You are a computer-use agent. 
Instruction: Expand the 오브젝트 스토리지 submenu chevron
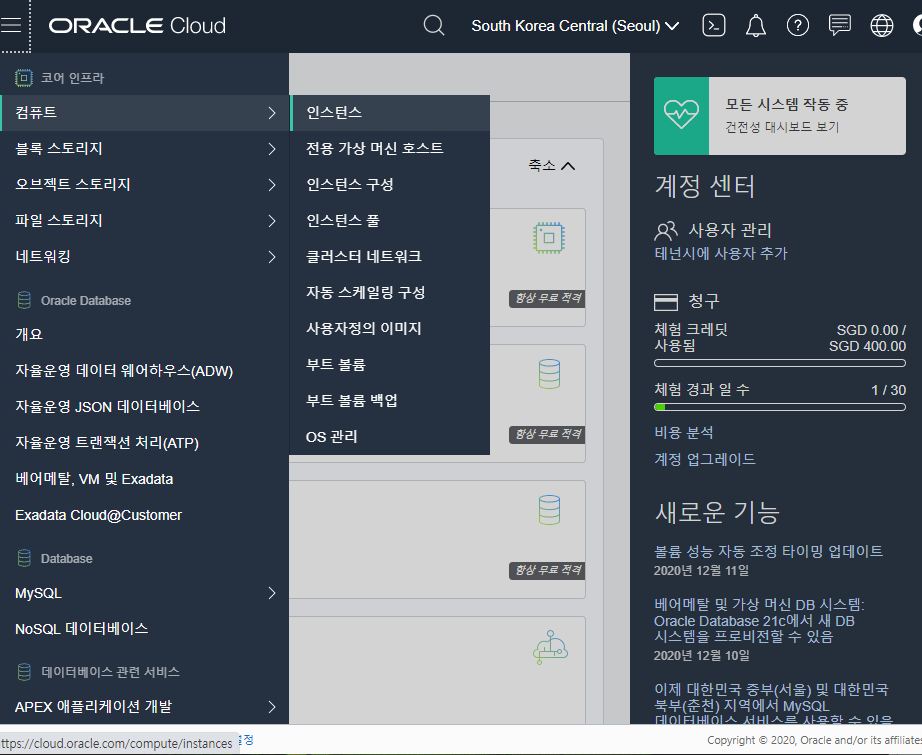(x=272, y=185)
